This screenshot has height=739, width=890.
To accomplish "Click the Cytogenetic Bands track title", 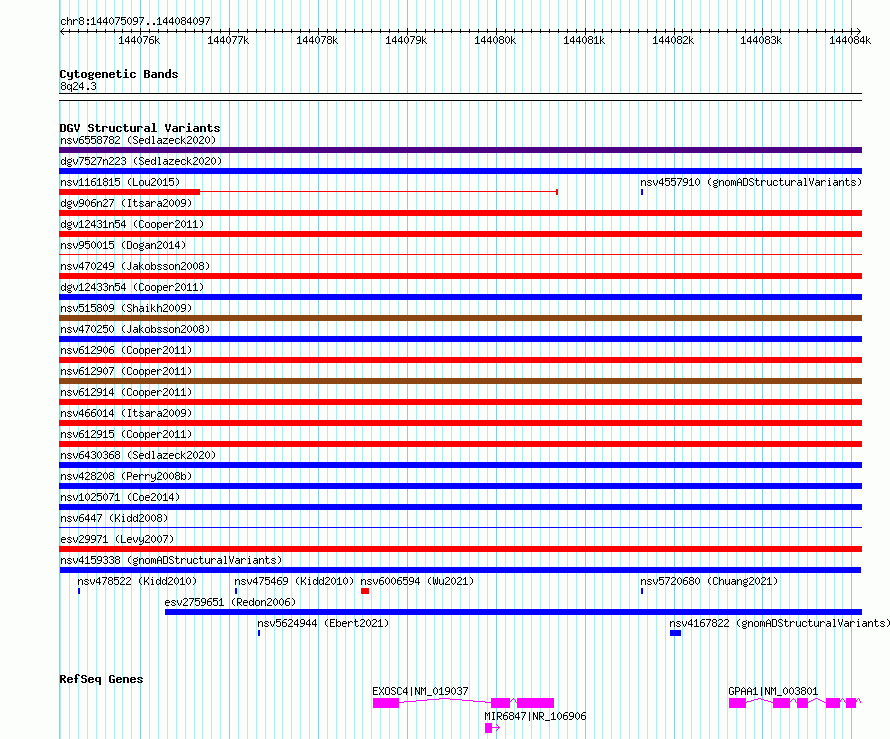I will pyautogui.click(x=119, y=74).
